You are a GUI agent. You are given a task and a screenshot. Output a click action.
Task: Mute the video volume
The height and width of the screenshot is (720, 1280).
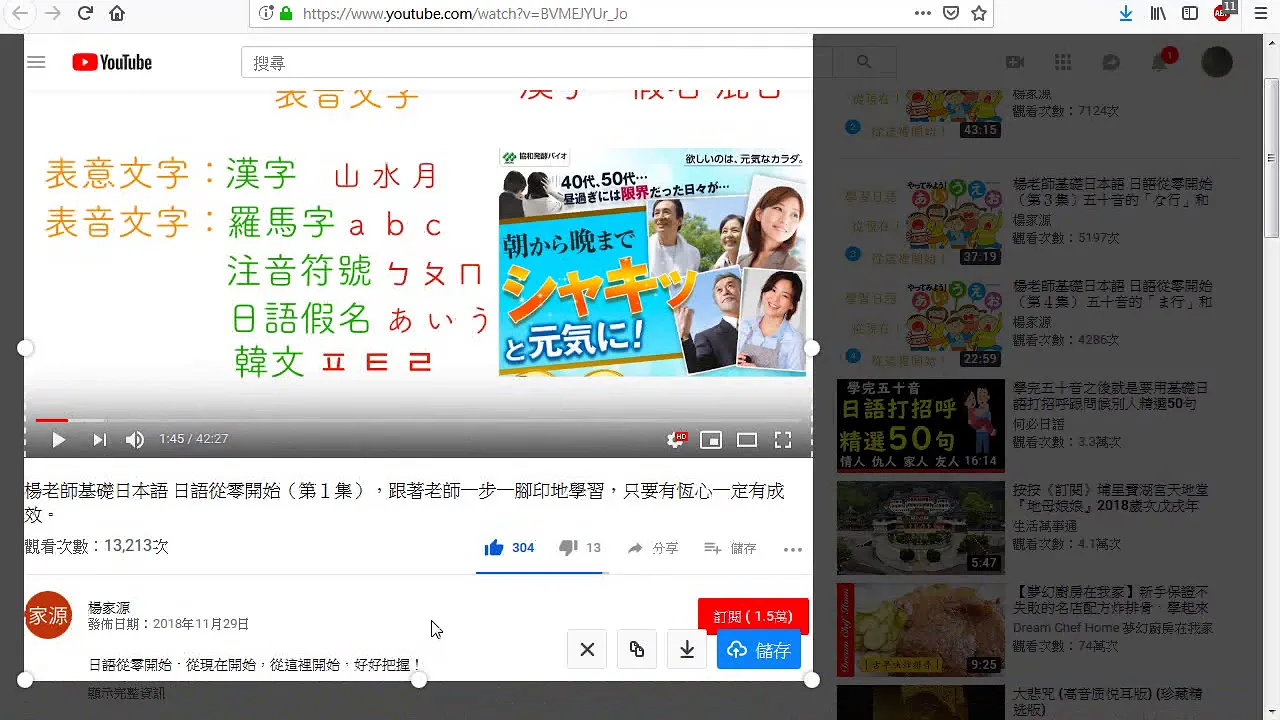(x=135, y=439)
